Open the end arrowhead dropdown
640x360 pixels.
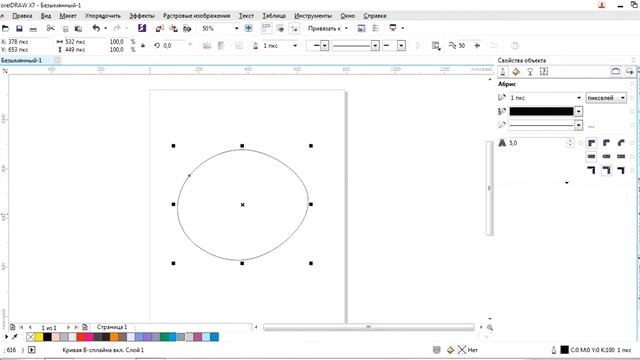(401, 46)
